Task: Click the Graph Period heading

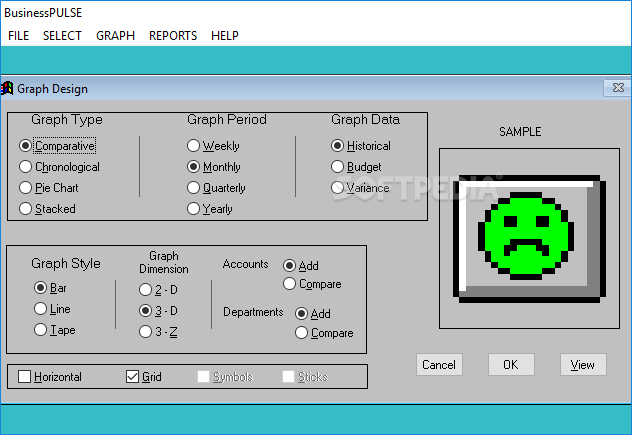Action: click(x=227, y=119)
